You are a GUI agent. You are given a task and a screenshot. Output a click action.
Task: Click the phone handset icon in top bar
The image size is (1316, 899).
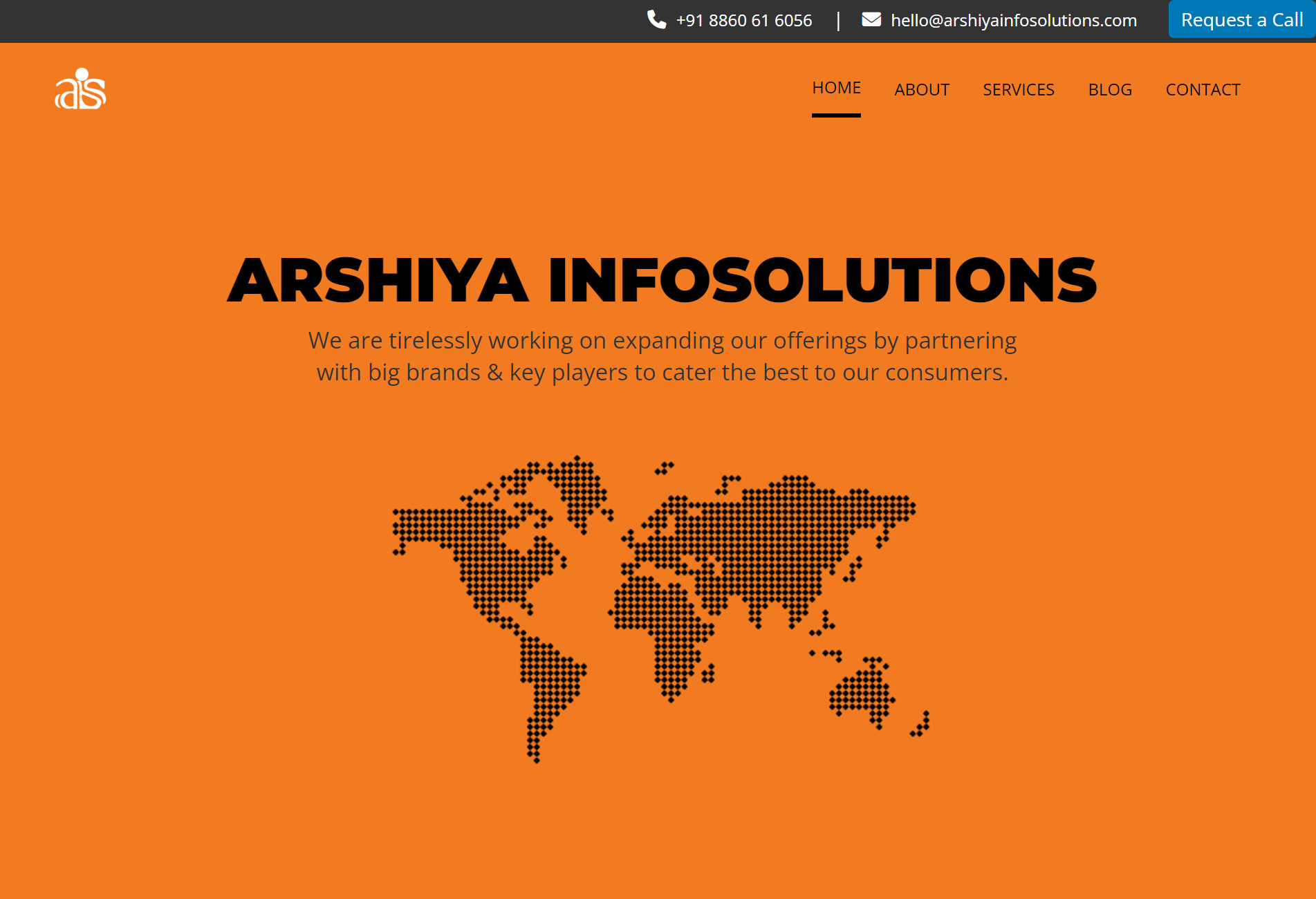pos(656,20)
